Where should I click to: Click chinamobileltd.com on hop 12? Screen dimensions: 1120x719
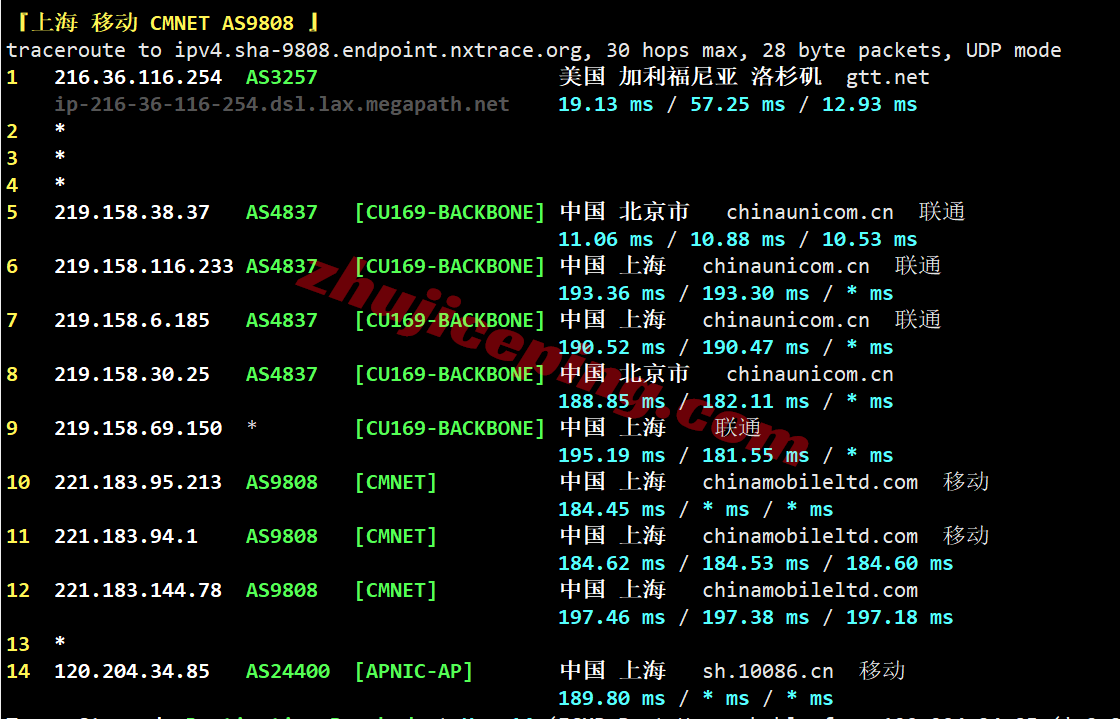810,590
